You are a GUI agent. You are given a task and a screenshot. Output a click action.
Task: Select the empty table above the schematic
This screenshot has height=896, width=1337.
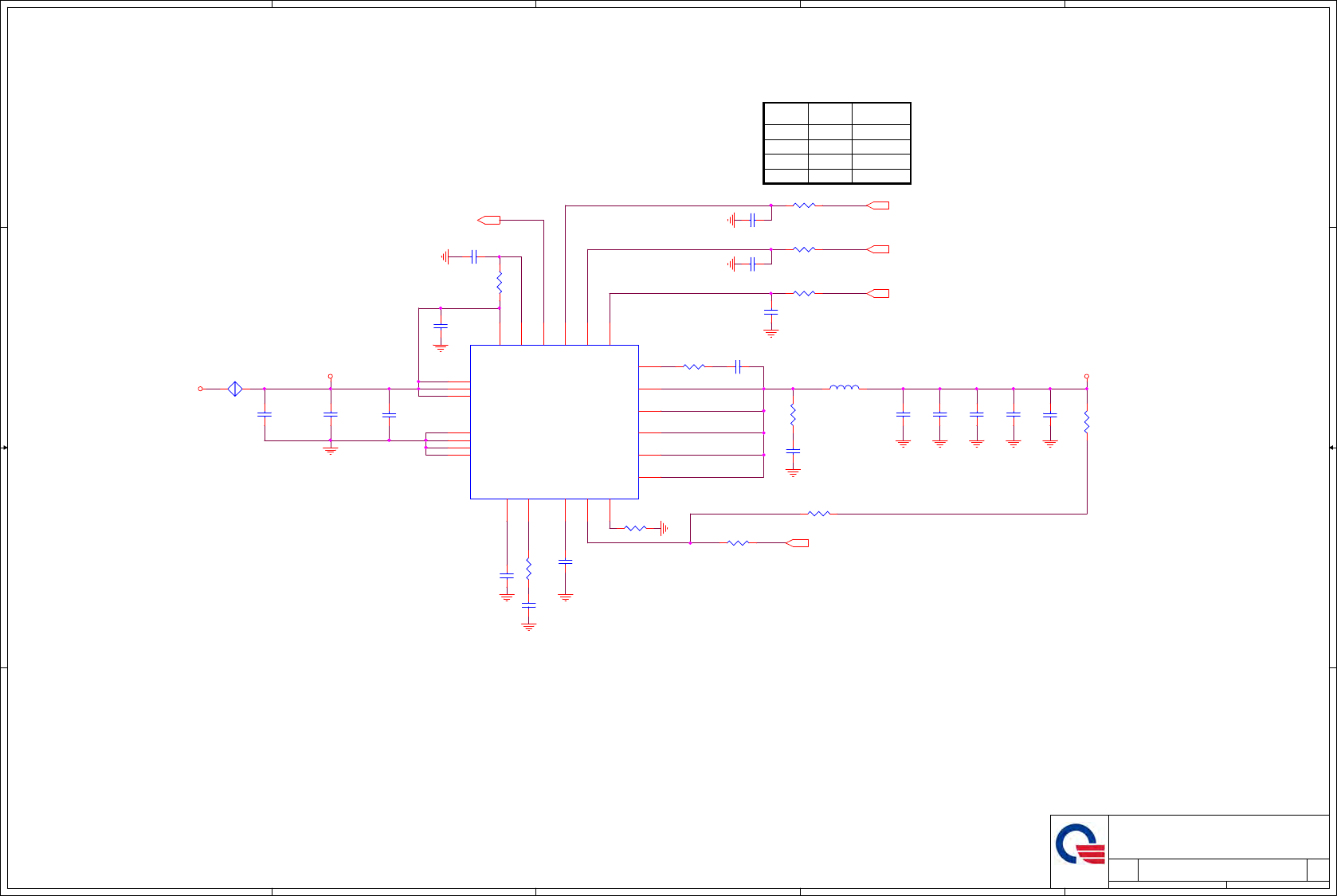[x=837, y=143]
